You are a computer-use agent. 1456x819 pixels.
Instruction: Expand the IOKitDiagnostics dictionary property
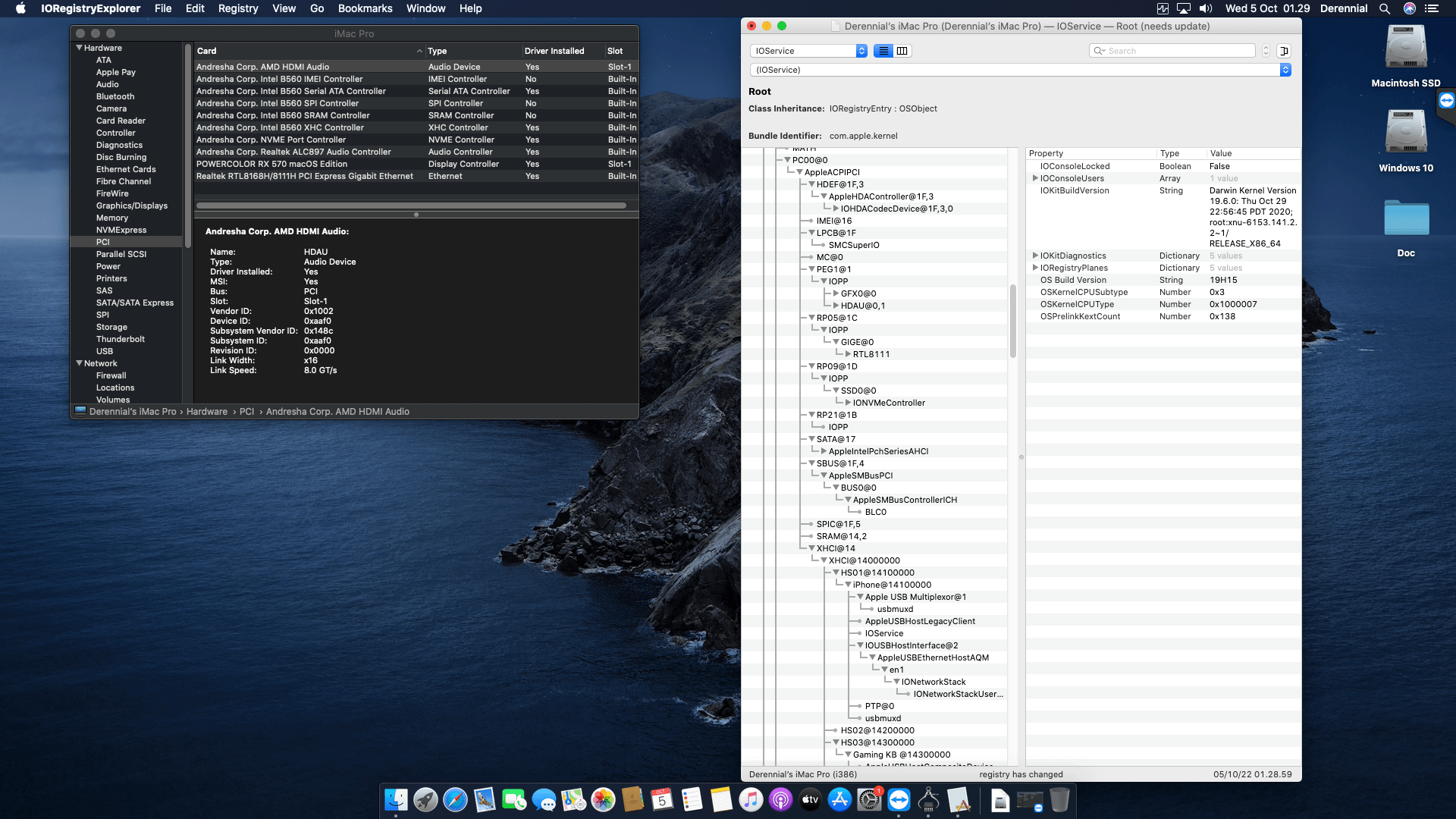click(1036, 256)
